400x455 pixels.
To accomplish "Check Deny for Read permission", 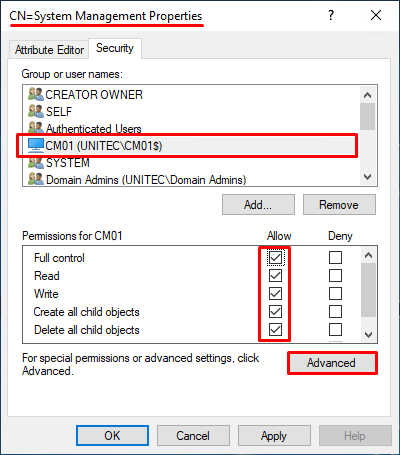I will point(335,276).
